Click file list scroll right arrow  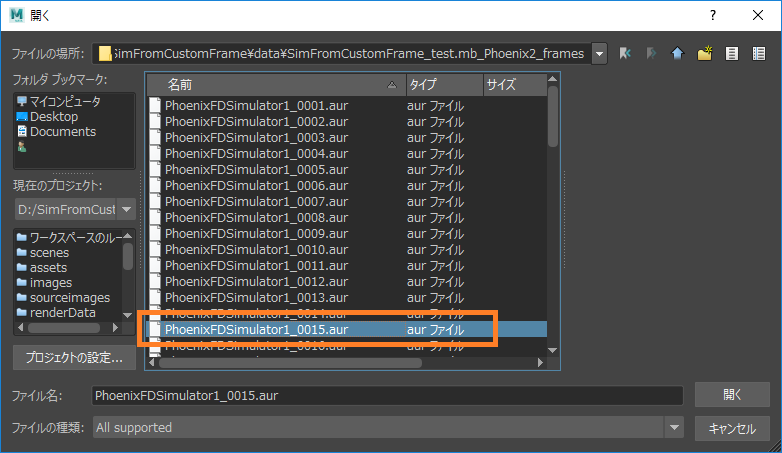(x=541, y=363)
